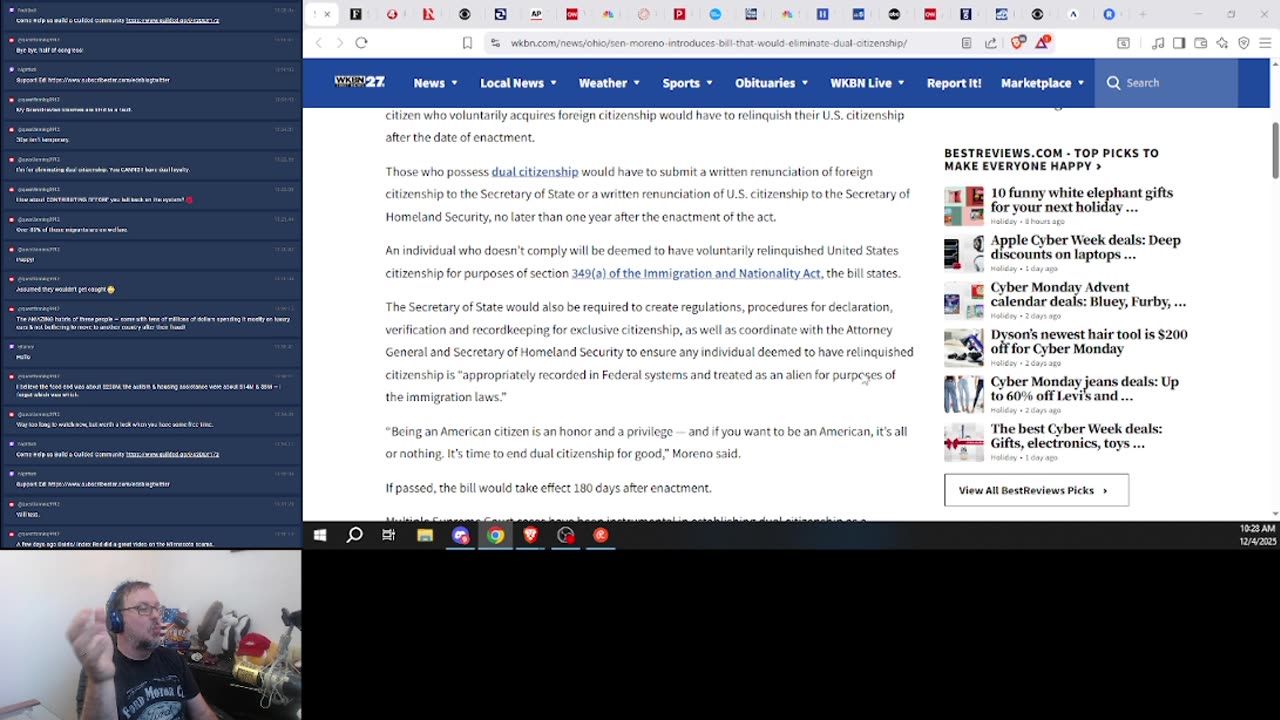
Task: Reload the WKBN page
Action: click(361, 43)
